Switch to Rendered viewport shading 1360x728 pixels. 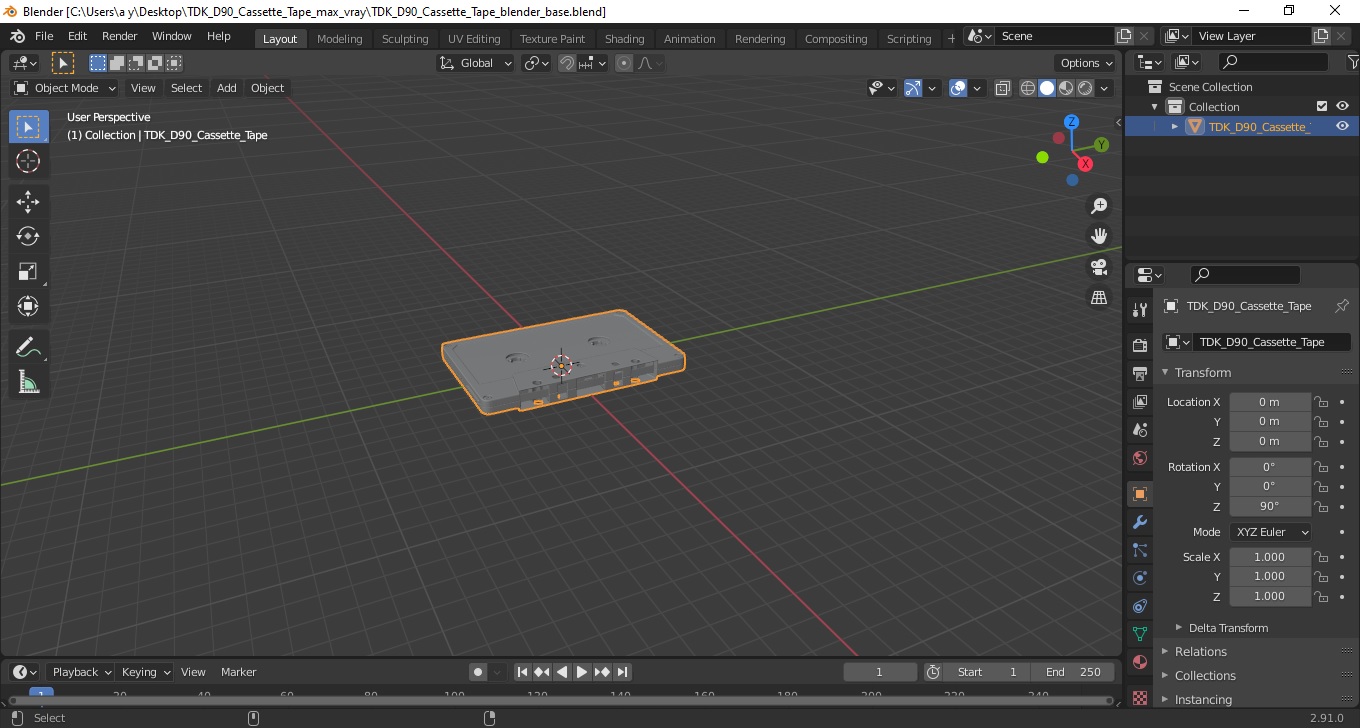pyautogui.click(x=1085, y=88)
